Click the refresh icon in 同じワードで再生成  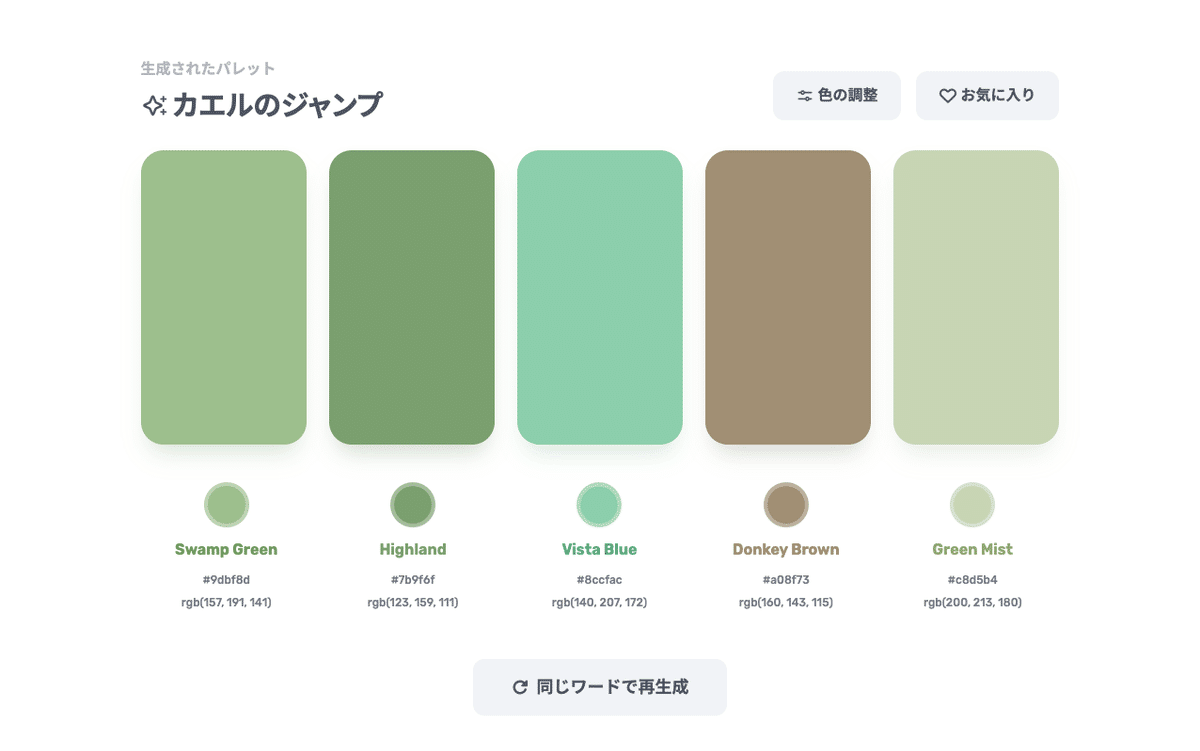(520, 687)
